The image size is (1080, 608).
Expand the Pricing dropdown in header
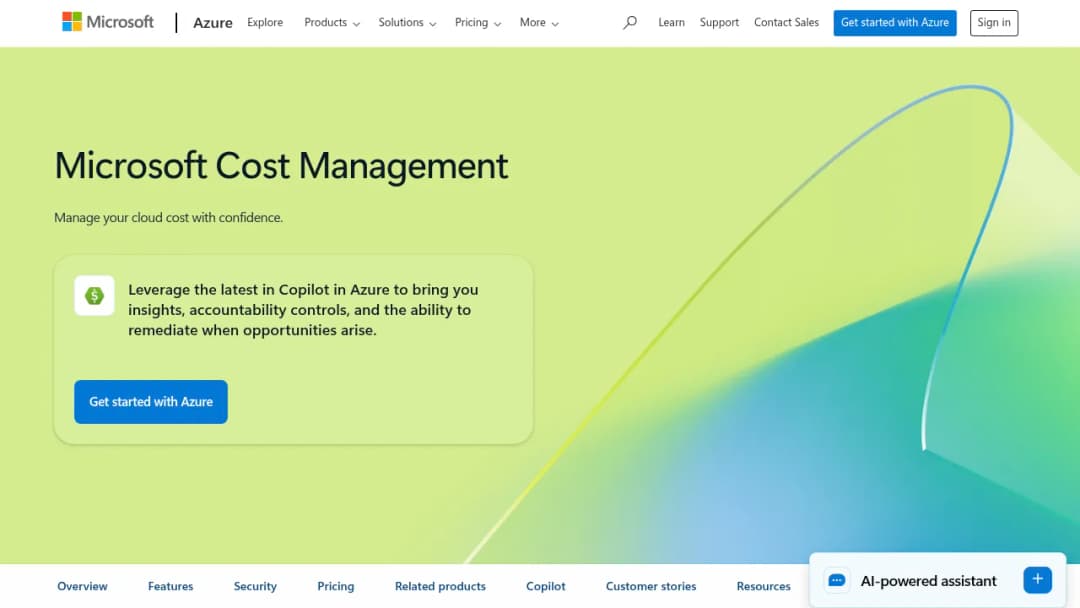tap(477, 23)
